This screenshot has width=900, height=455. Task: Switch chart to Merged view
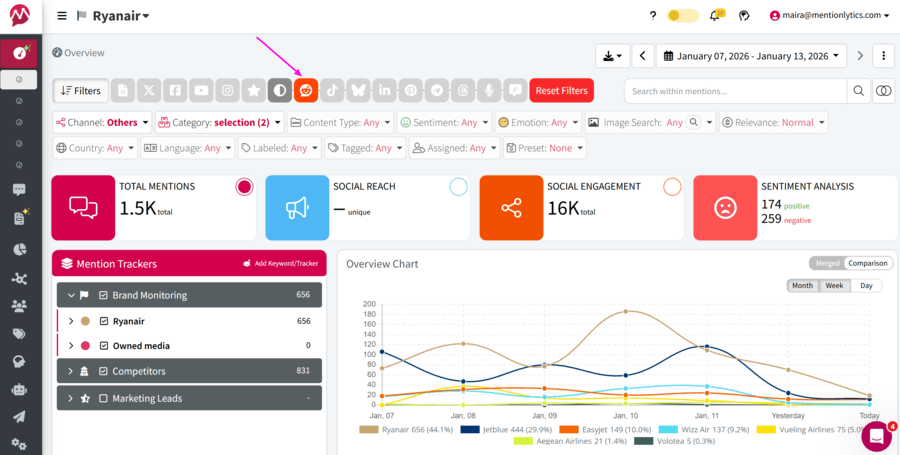pyautogui.click(x=827, y=263)
